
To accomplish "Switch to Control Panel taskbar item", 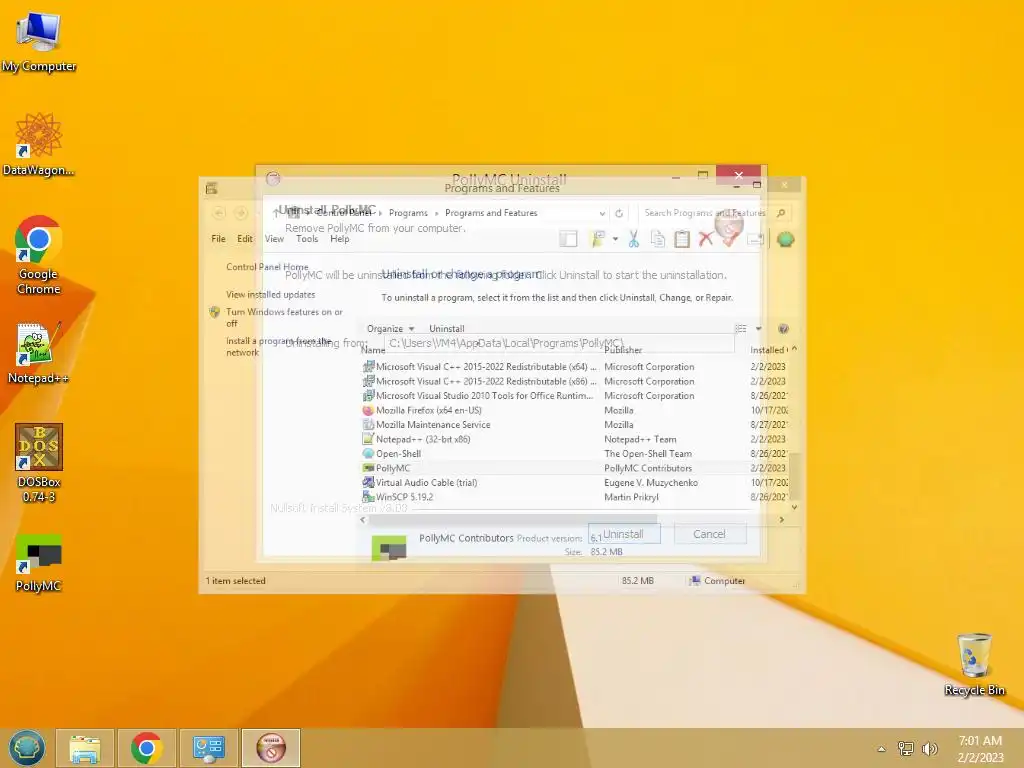I will tap(208, 748).
